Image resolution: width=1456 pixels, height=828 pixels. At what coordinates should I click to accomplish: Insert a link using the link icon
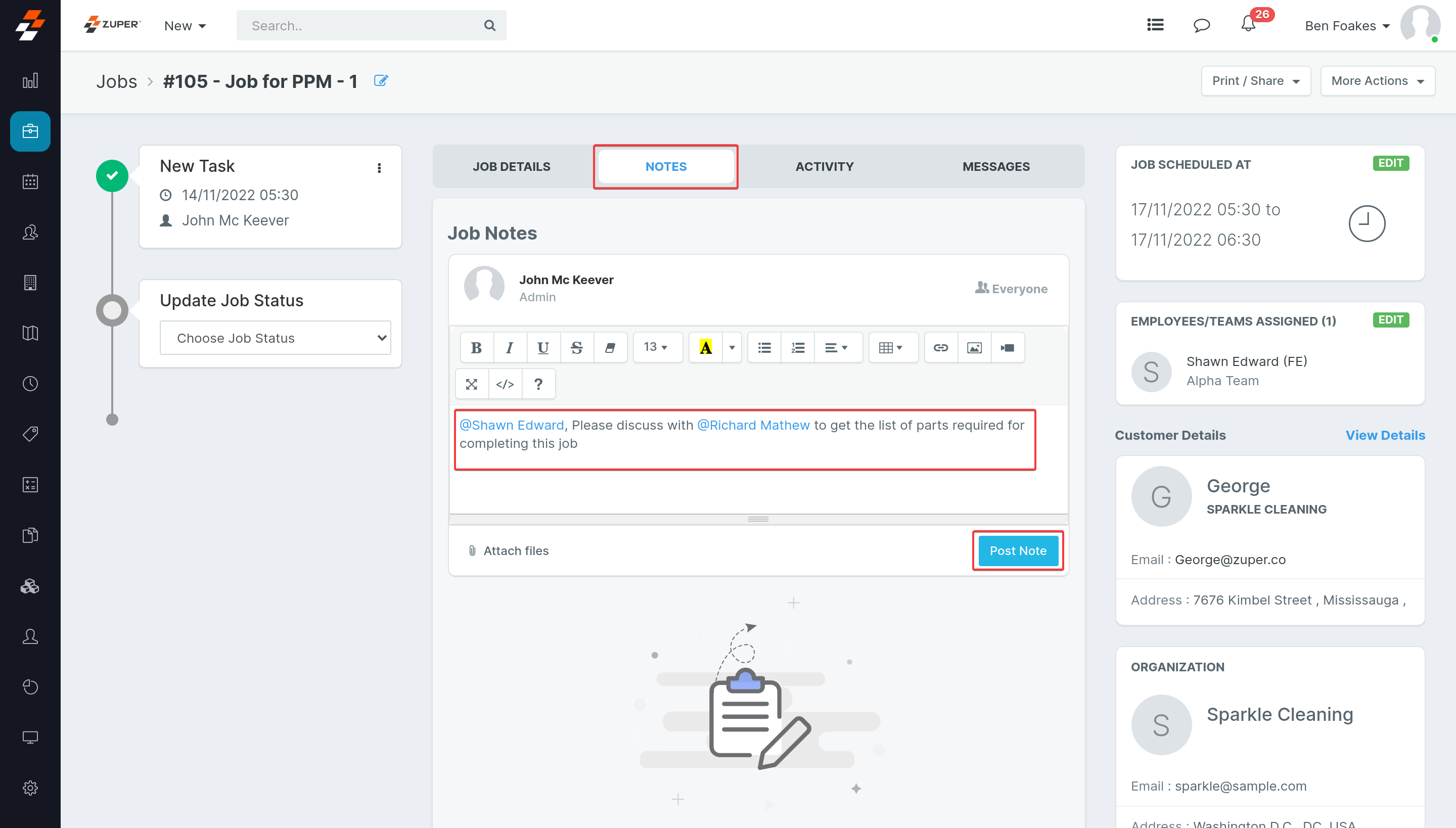(941, 347)
